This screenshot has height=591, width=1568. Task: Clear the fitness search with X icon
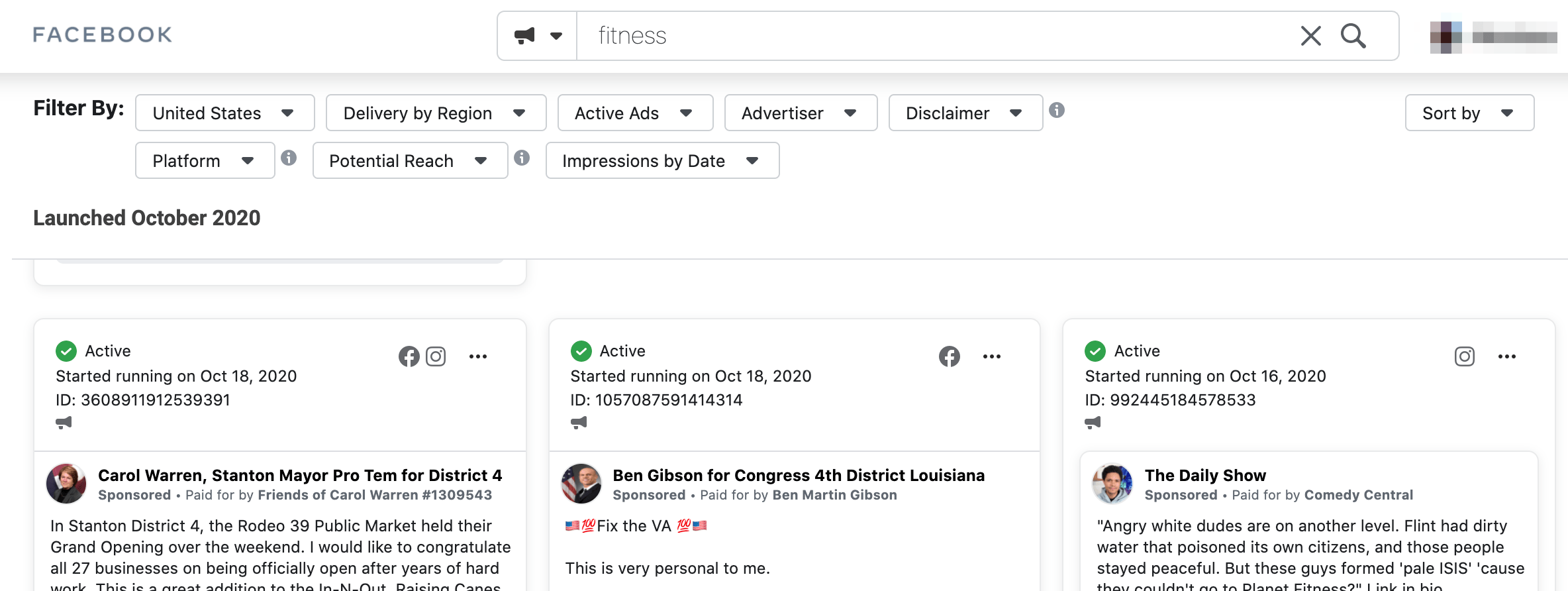click(1310, 36)
